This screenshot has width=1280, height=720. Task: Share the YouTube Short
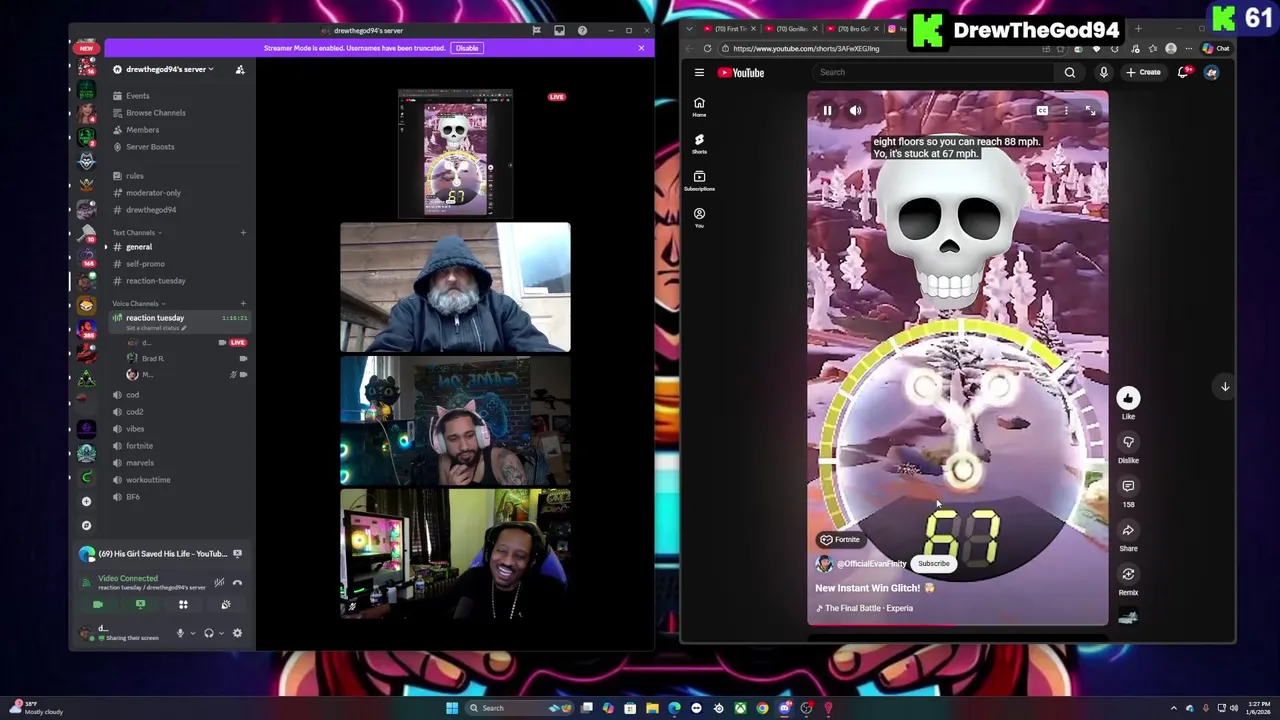[1128, 530]
